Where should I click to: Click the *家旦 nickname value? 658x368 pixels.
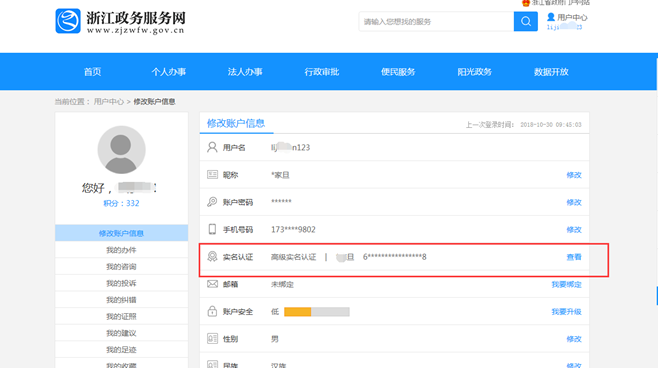click(x=280, y=175)
